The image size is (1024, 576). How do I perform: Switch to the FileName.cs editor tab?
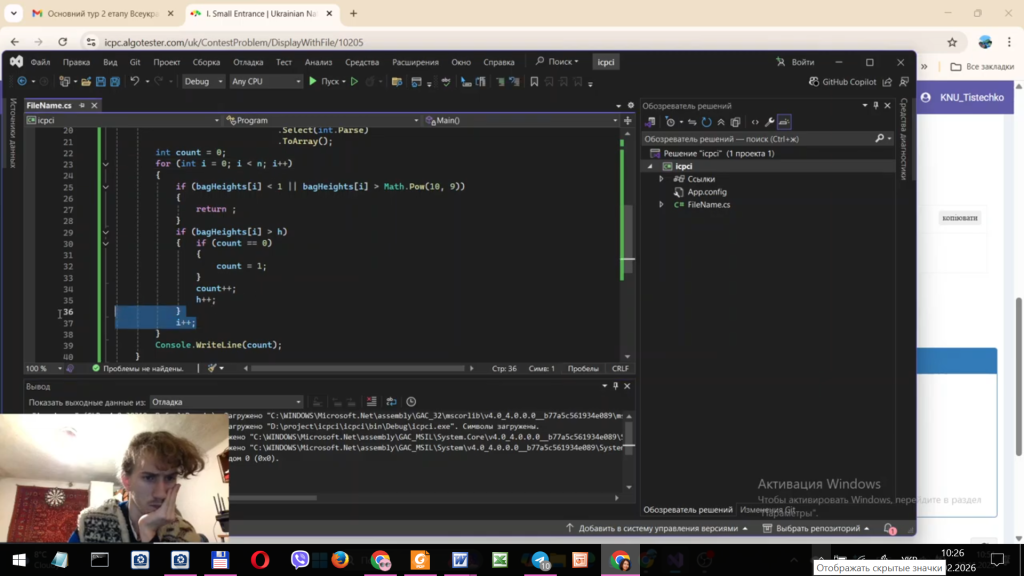coord(48,105)
